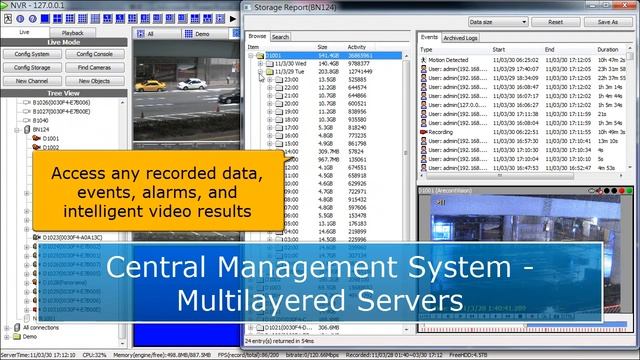Click the black play arrow in NVR toolbar
This screenshot has height=360, width=640.
click(233, 19)
